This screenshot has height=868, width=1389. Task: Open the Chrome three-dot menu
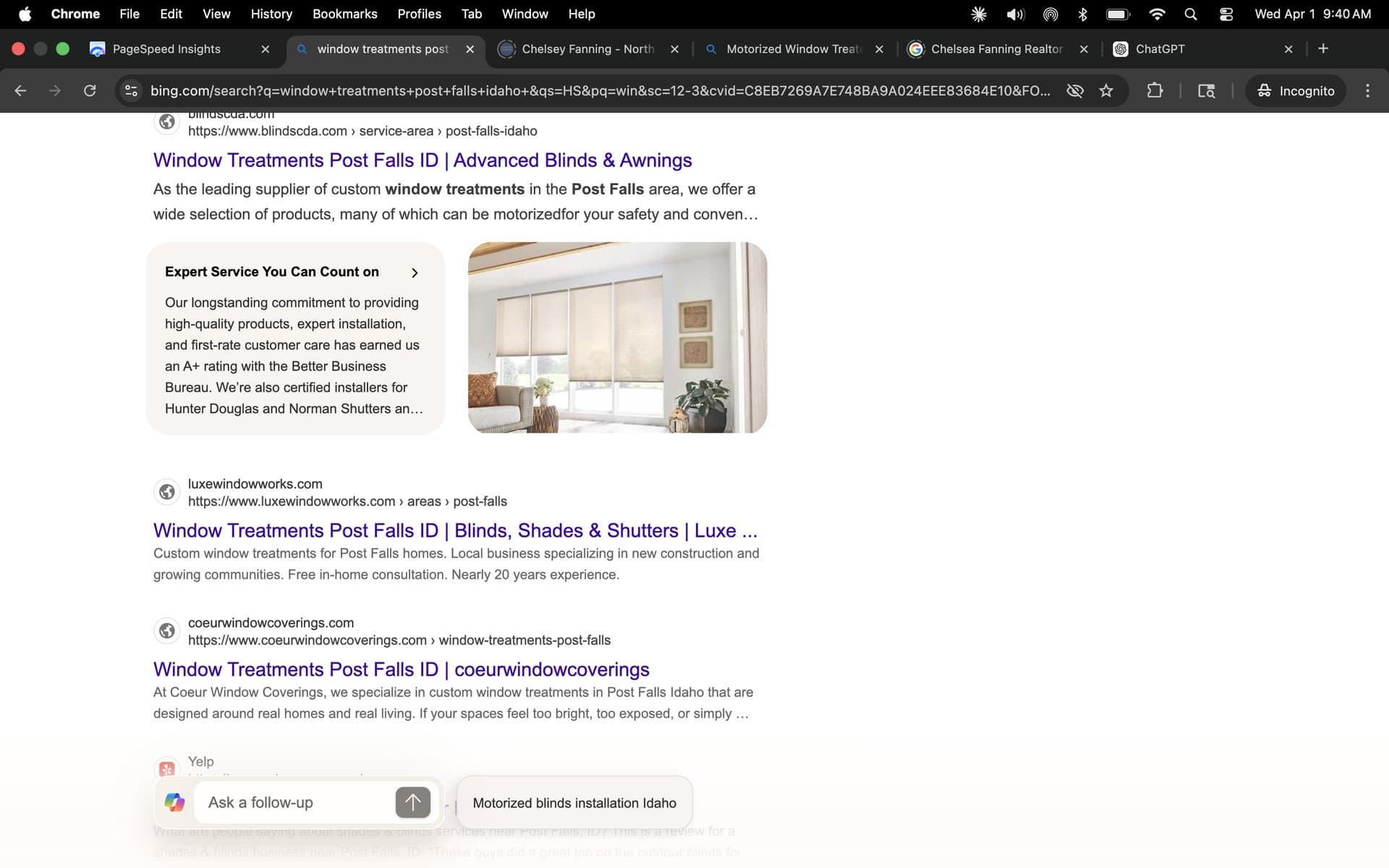[x=1368, y=90]
